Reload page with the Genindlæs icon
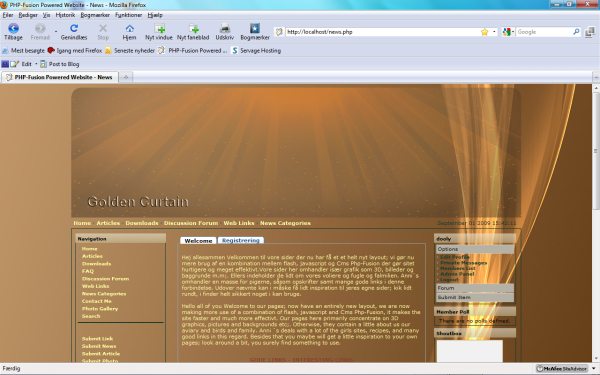Image resolution: width=600 pixels, height=375 pixels. point(74,28)
